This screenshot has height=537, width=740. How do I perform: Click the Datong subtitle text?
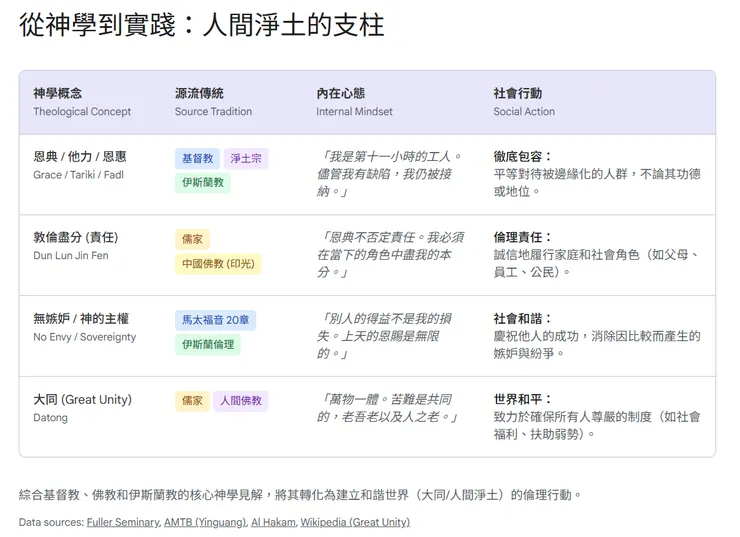(x=50, y=418)
